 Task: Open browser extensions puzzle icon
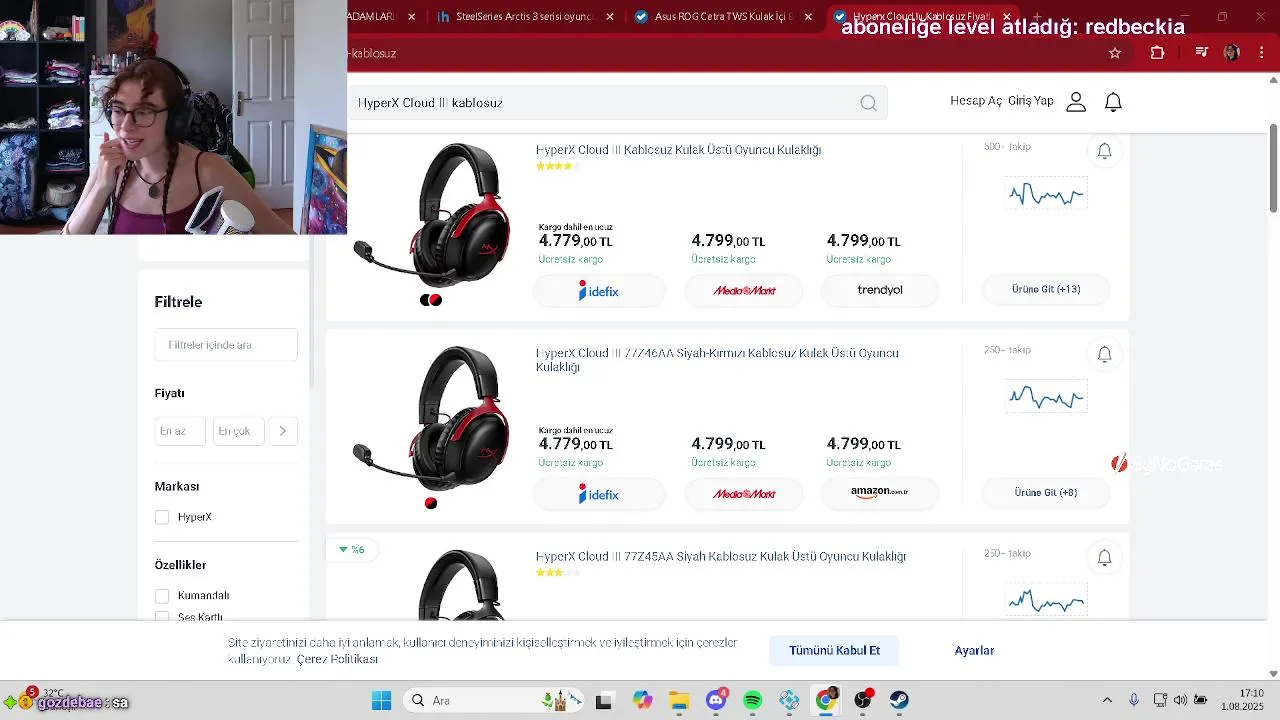click(1157, 53)
